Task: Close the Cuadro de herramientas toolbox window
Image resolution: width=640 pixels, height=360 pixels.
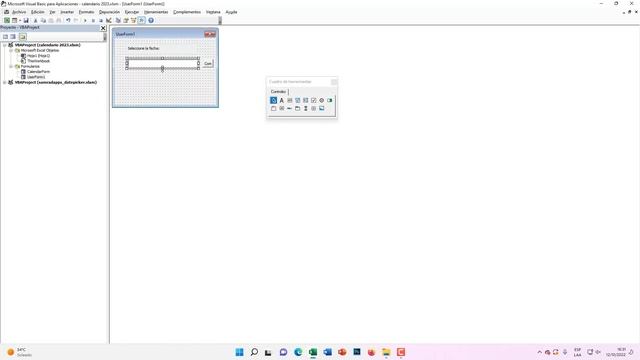Action: pos(334,82)
